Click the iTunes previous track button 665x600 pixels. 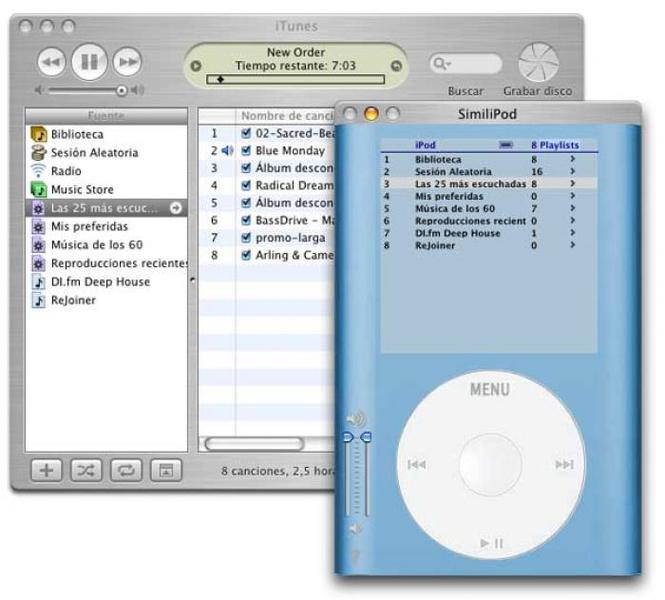click(51, 62)
